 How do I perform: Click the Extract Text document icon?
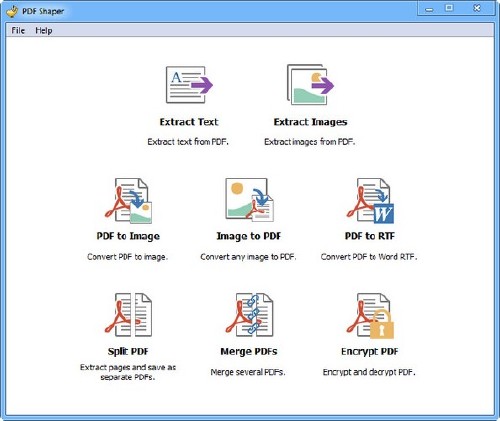(x=189, y=85)
